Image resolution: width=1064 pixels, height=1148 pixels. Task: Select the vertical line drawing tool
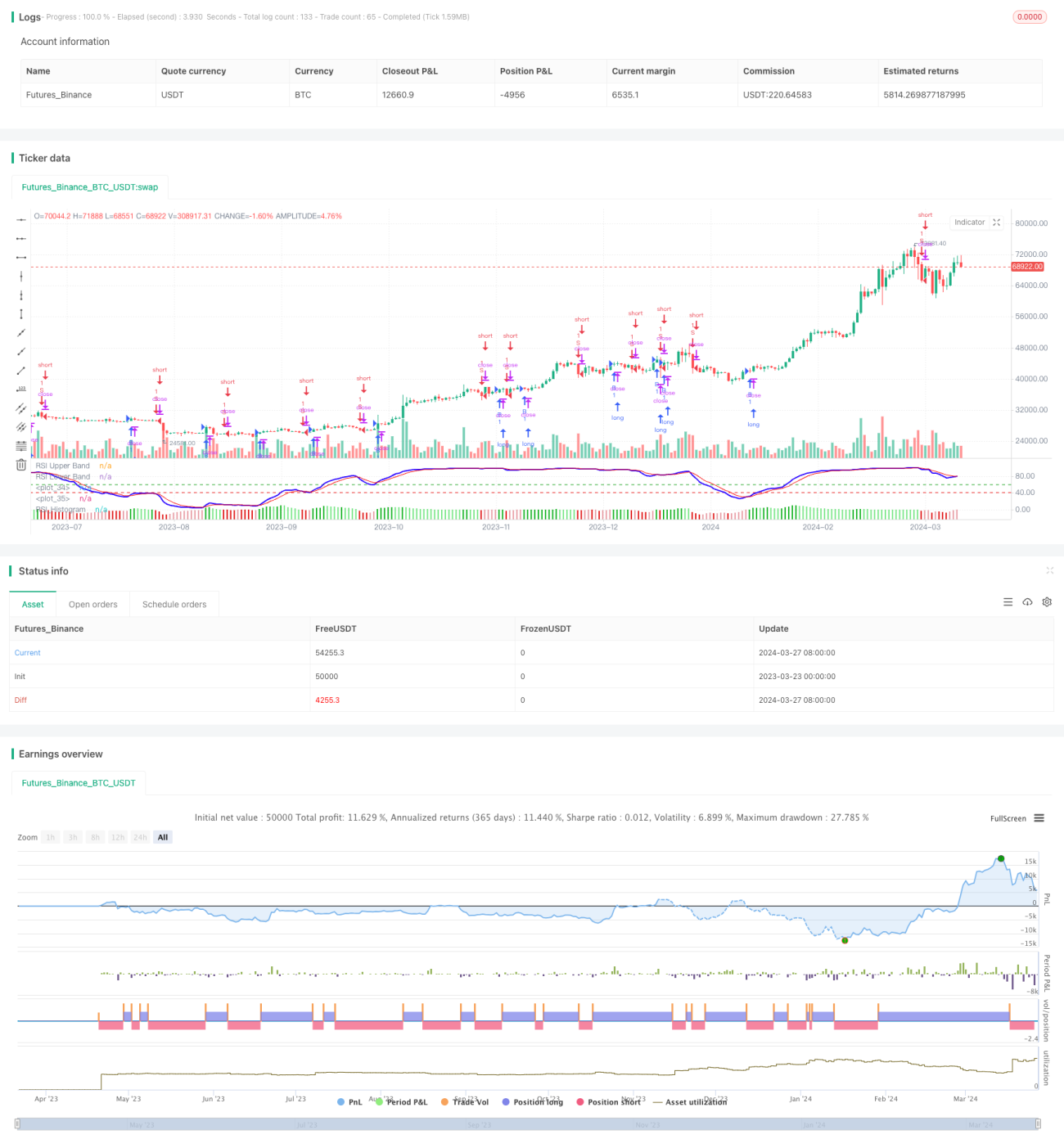pyautogui.click(x=21, y=276)
